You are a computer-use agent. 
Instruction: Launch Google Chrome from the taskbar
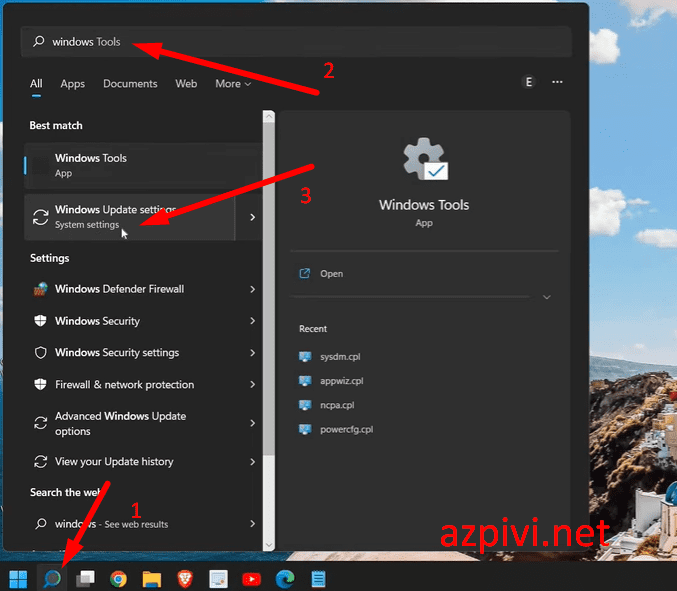[118, 579]
